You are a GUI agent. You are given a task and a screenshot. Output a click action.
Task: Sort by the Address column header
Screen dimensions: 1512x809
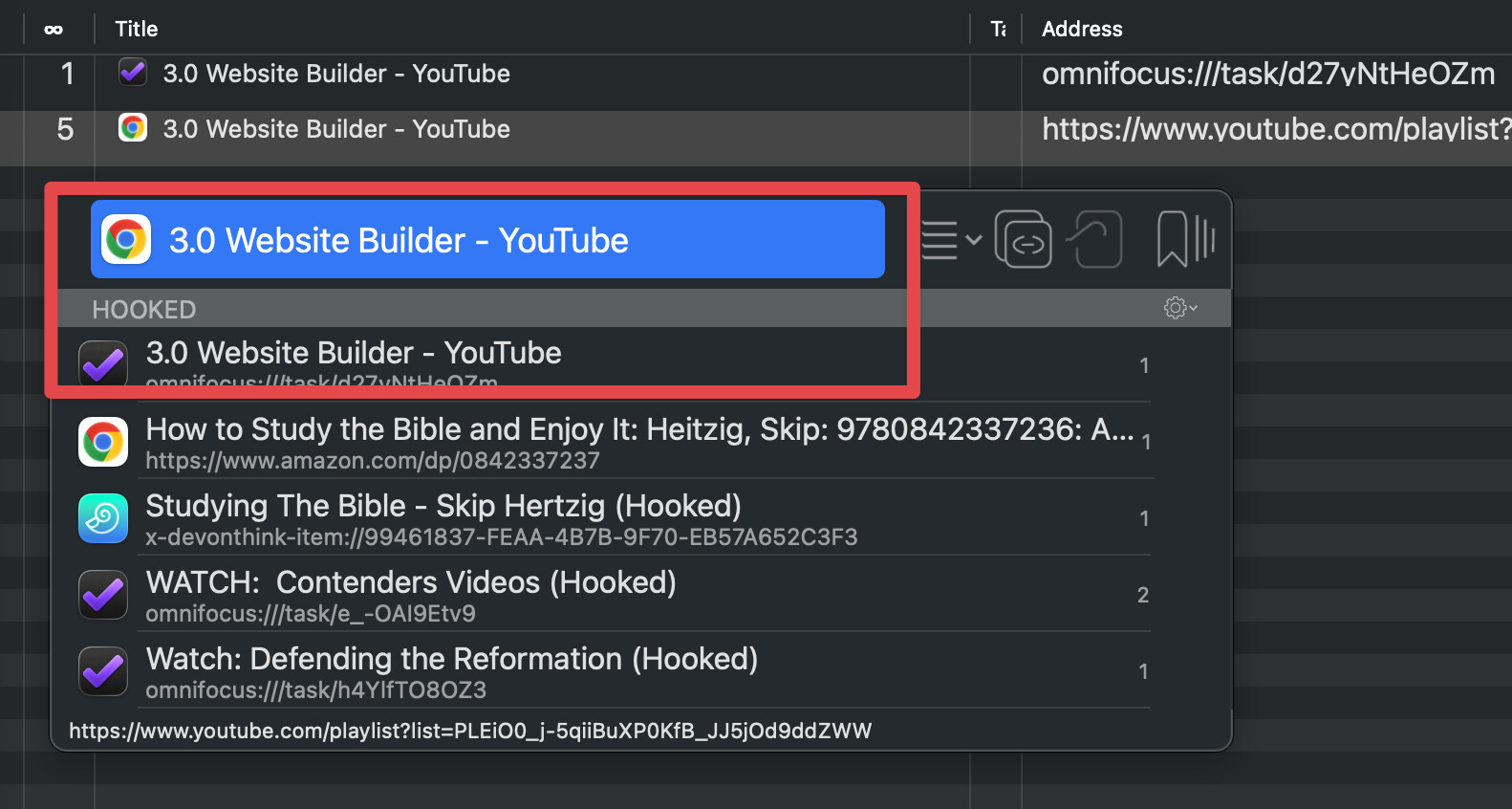1082,30
